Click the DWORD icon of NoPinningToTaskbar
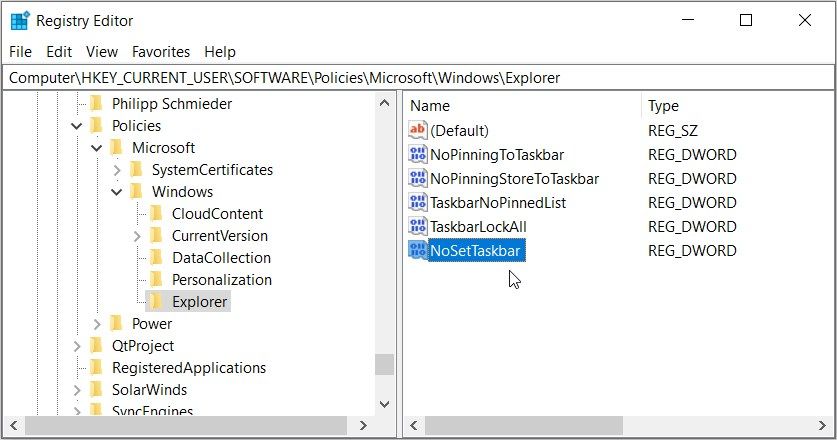Image resolution: width=837 pixels, height=440 pixels. point(417,154)
